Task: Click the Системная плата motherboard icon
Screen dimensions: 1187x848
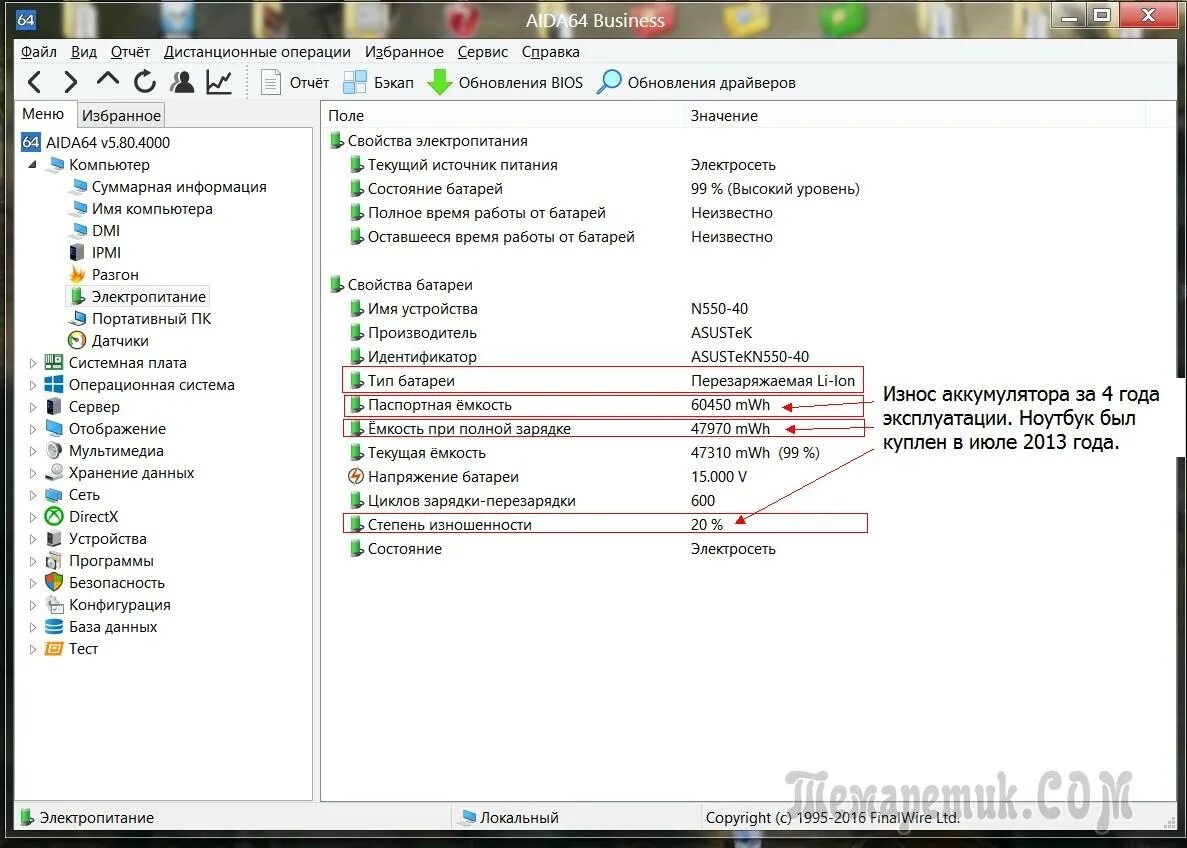Action: tap(54, 362)
